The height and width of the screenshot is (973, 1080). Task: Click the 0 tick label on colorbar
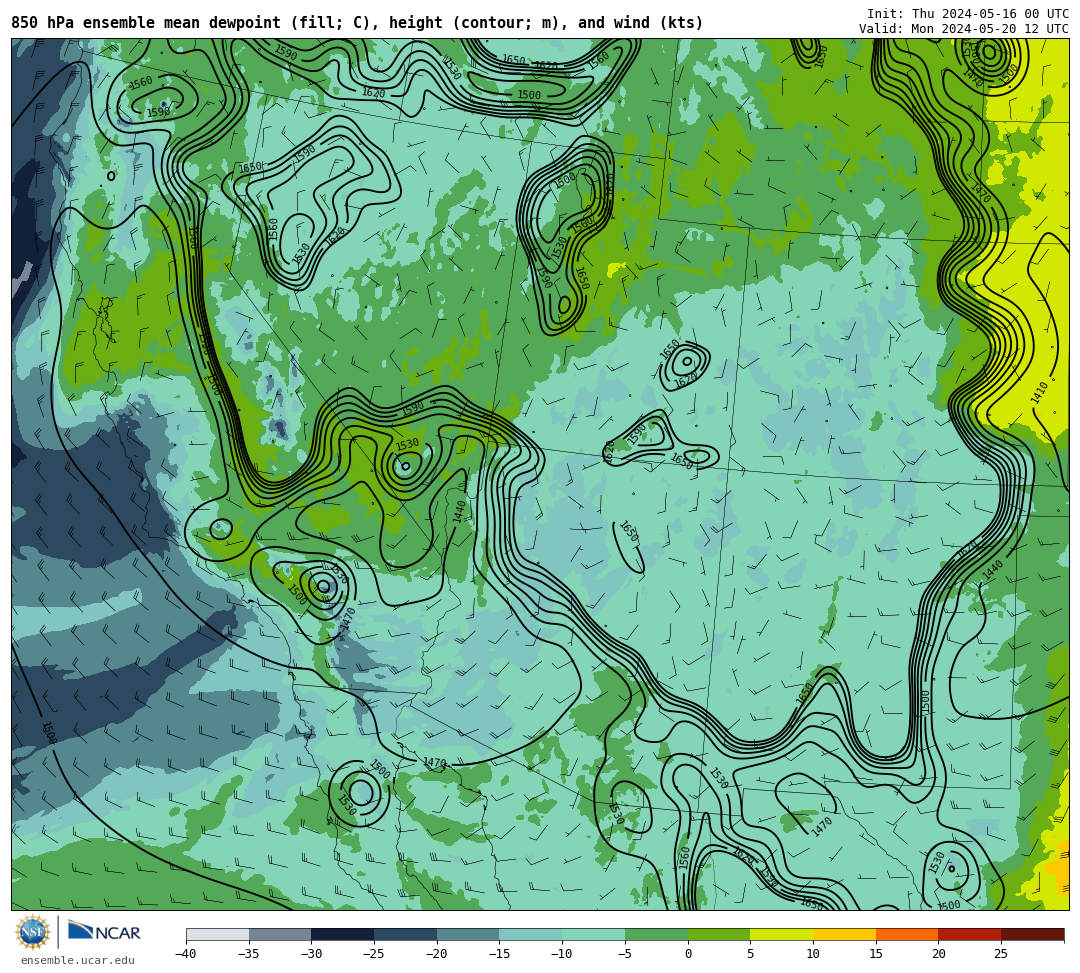[x=688, y=954]
